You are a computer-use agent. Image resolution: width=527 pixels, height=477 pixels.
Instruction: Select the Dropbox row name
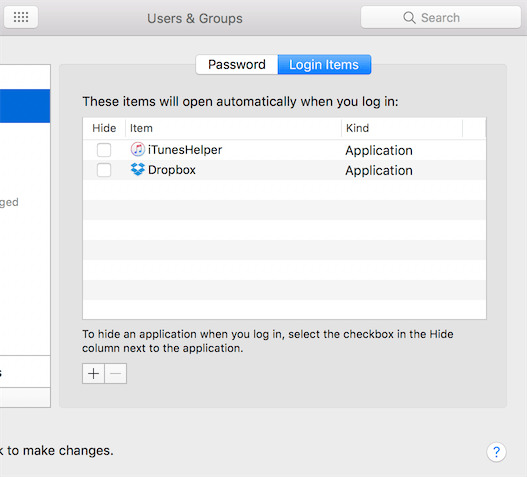tap(172, 170)
